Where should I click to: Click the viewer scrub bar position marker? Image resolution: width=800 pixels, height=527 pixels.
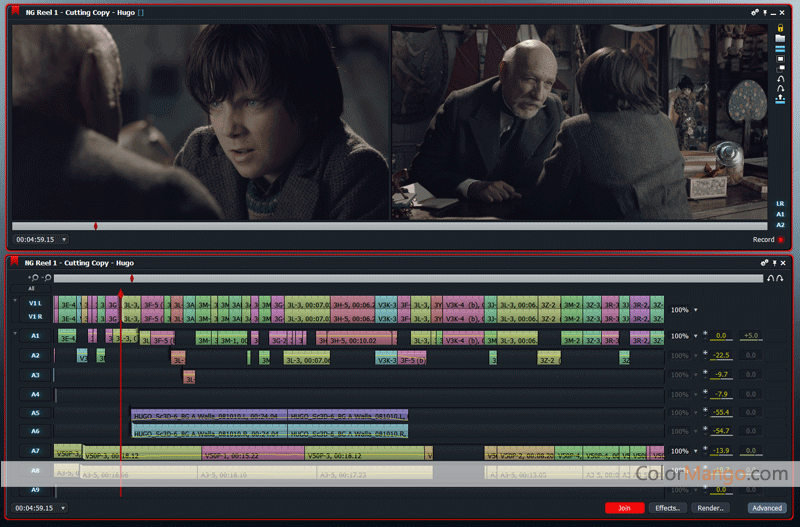(95, 226)
